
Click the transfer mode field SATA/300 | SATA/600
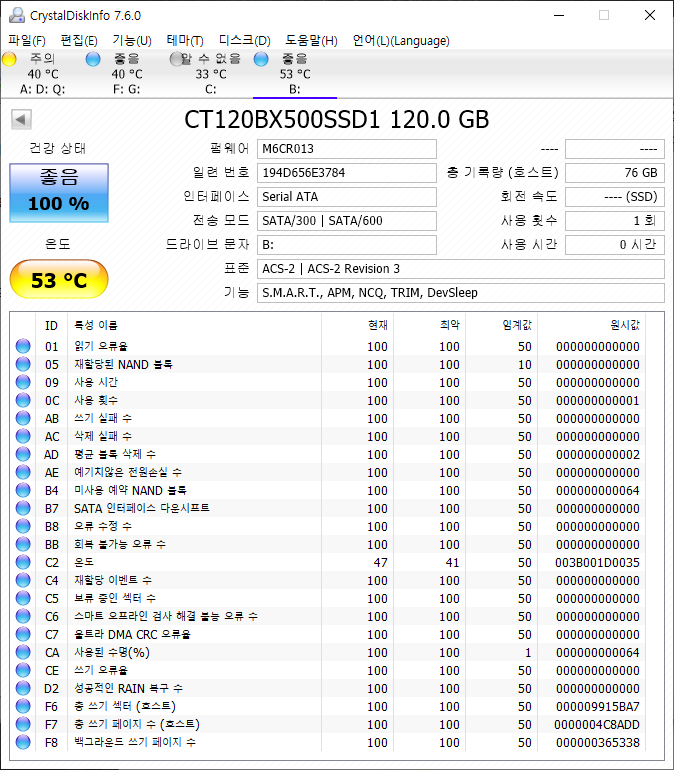pyautogui.click(x=347, y=221)
